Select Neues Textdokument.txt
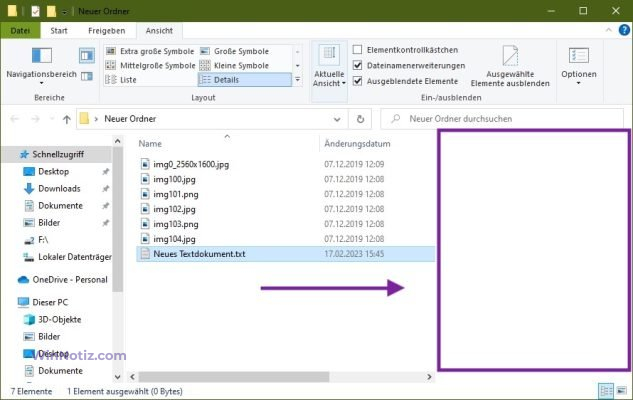The width and height of the screenshot is (633, 400). 285,254
